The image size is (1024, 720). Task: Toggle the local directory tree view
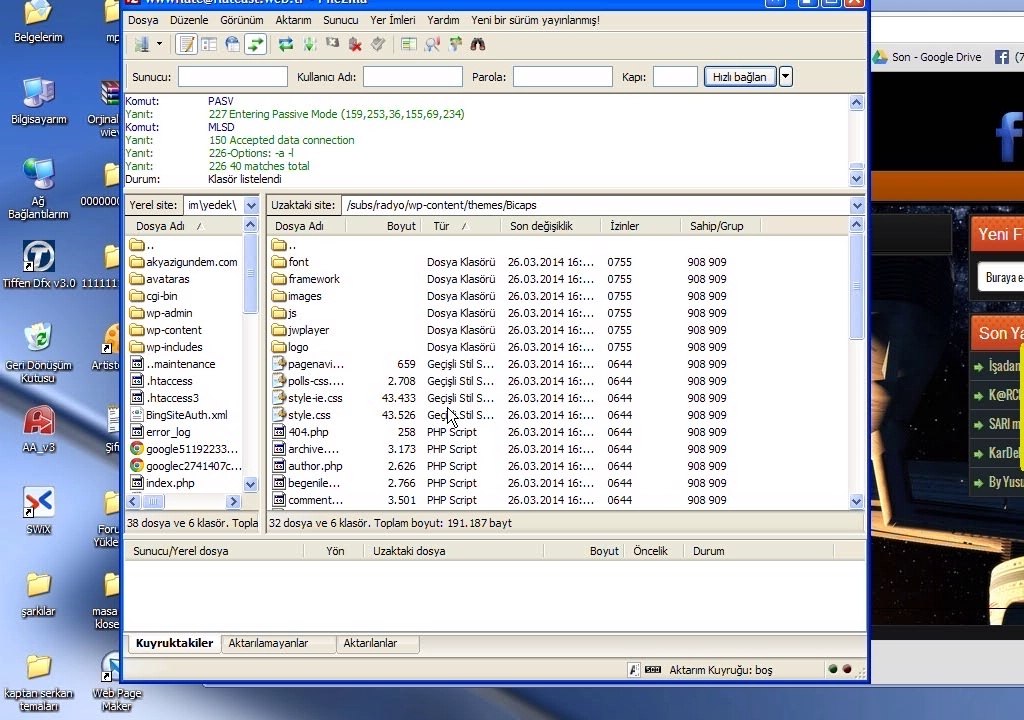click(209, 44)
